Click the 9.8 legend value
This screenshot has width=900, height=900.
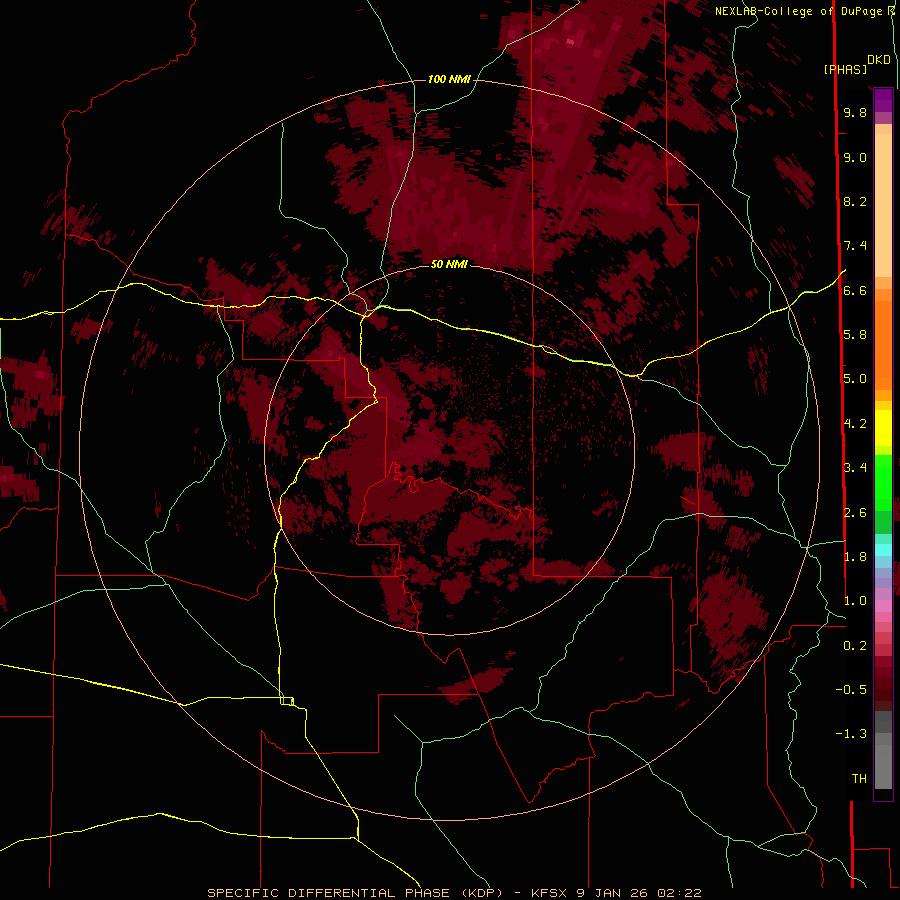pyautogui.click(x=855, y=112)
